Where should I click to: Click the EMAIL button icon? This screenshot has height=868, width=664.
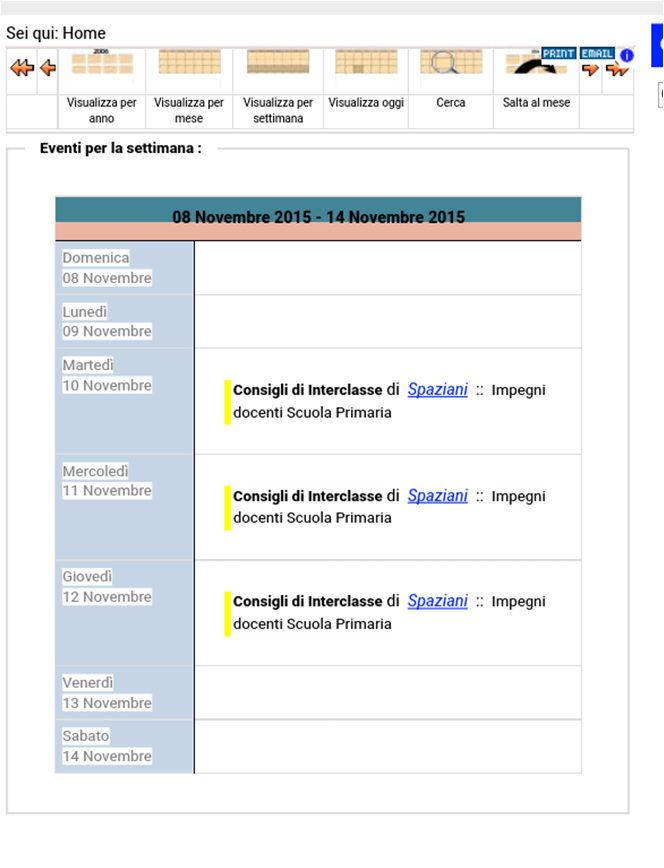597,54
